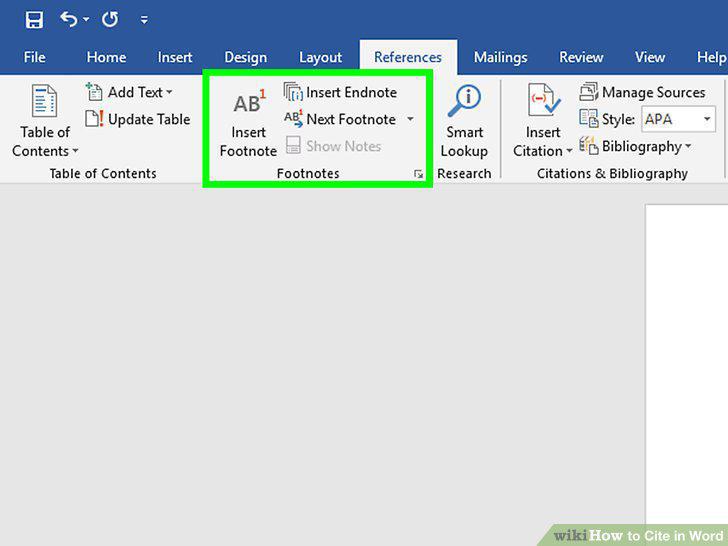728x546 pixels.
Task: Select the References tab
Action: click(x=408, y=57)
